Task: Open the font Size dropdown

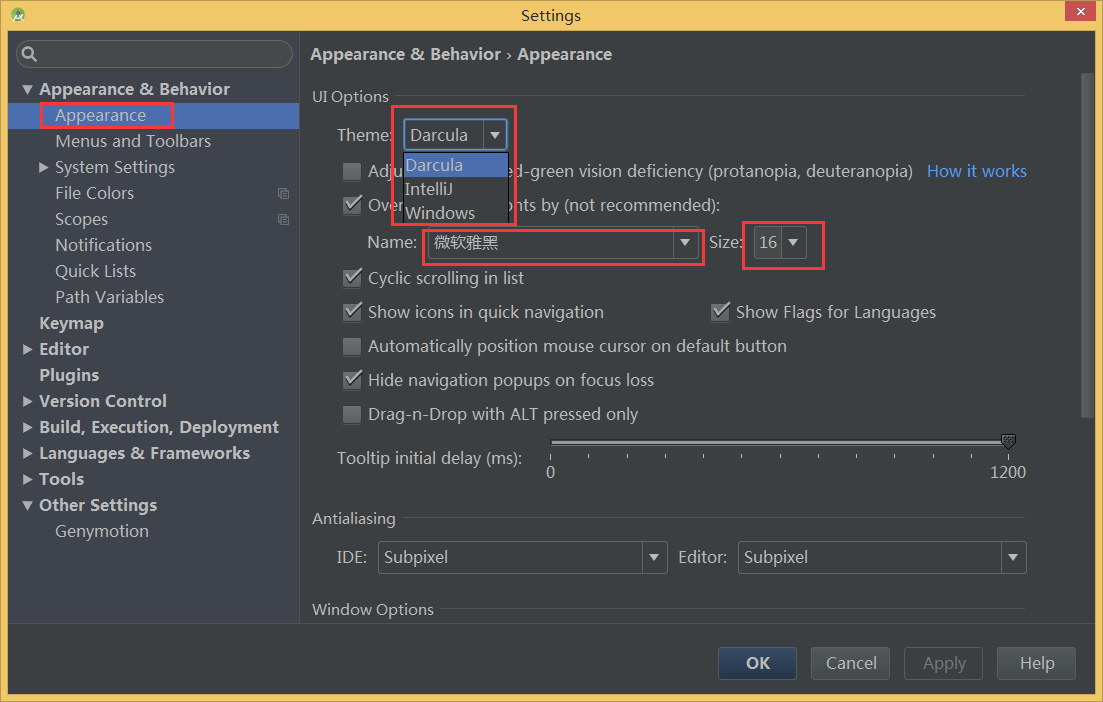Action: (x=793, y=243)
